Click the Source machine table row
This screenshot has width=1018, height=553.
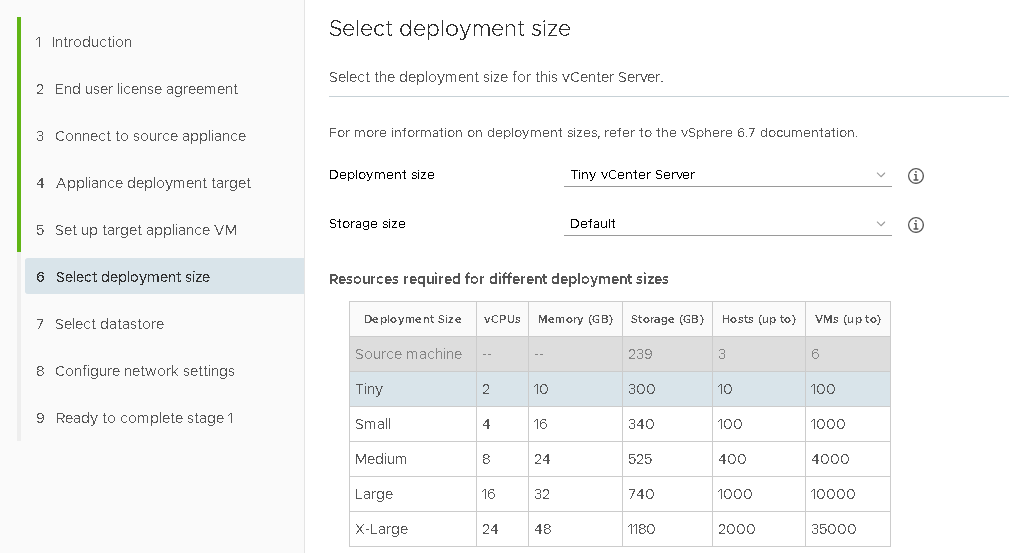(x=619, y=354)
